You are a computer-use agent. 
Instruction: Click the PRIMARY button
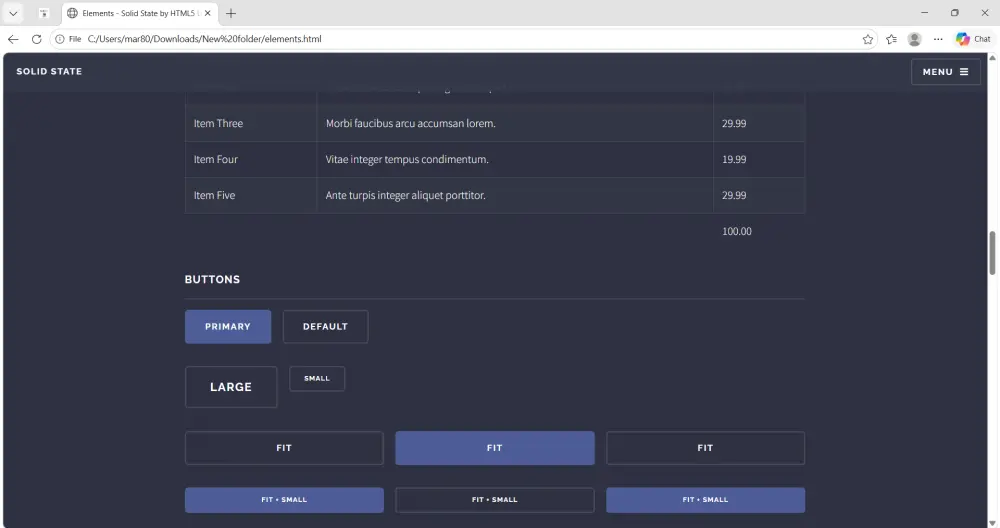[x=228, y=326]
